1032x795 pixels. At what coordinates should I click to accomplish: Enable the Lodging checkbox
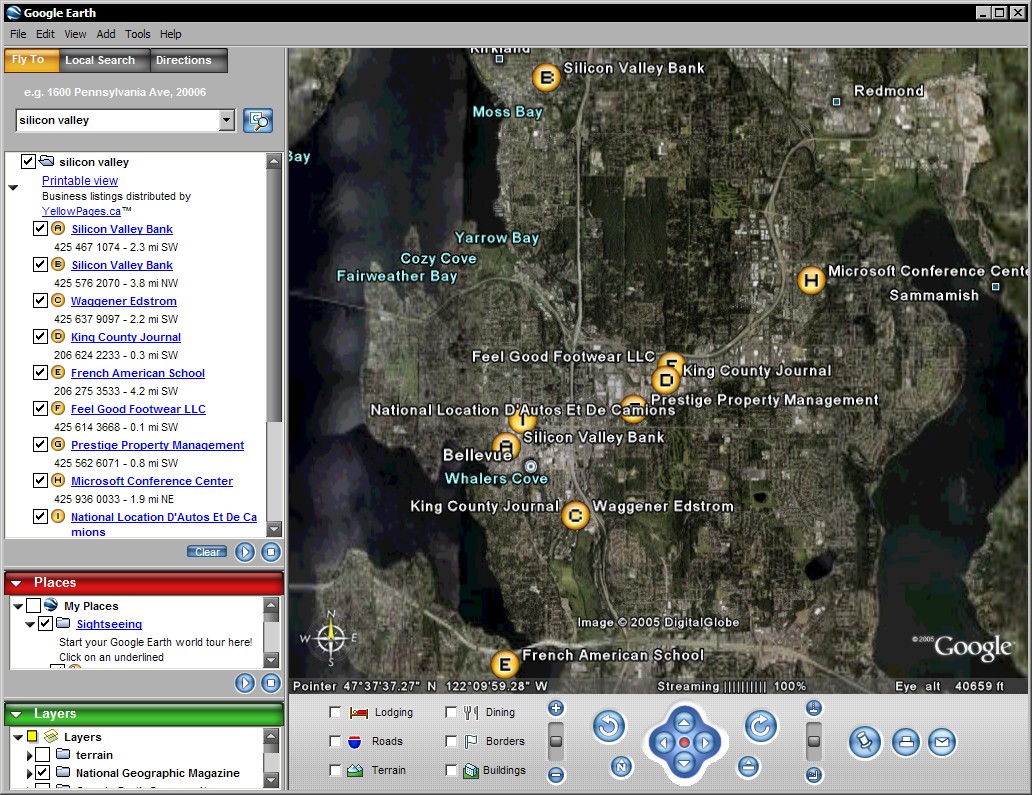[x=336, y=712]
